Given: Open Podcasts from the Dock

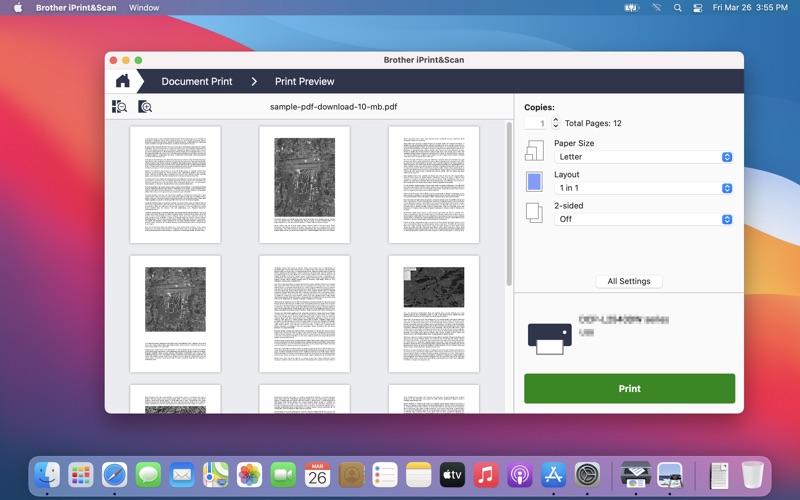Looking at the screenshot, I should click(x=519, y=475).
